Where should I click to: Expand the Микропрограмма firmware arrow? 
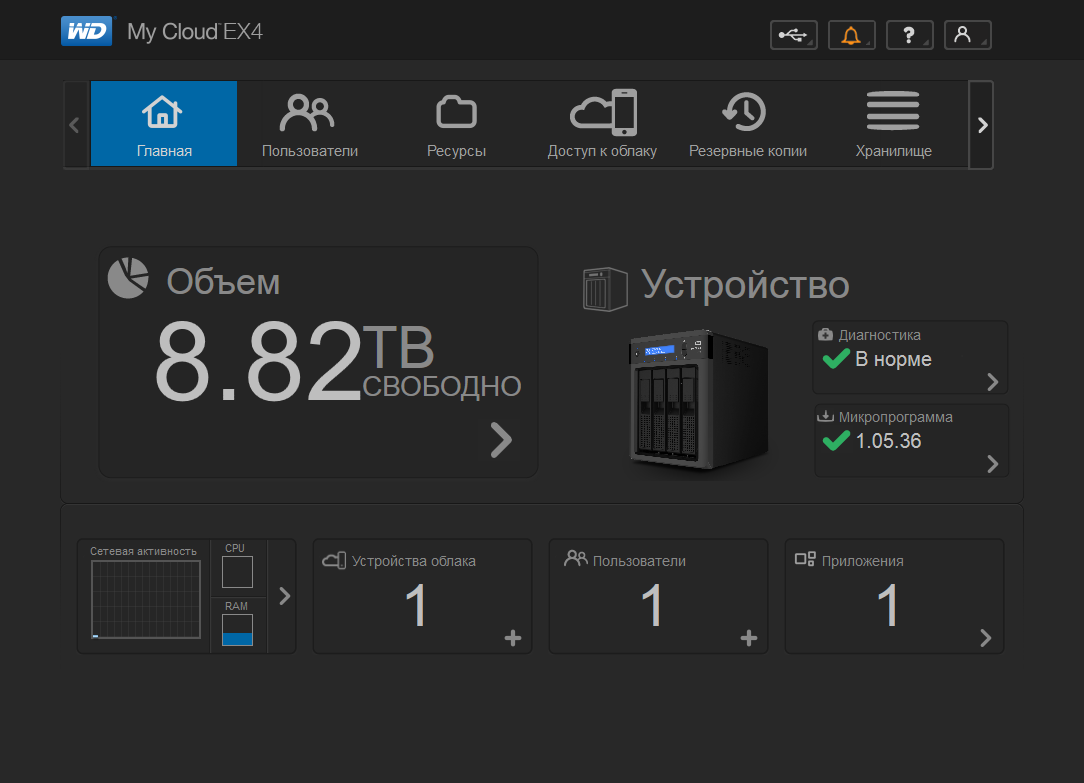pos(992,463)
